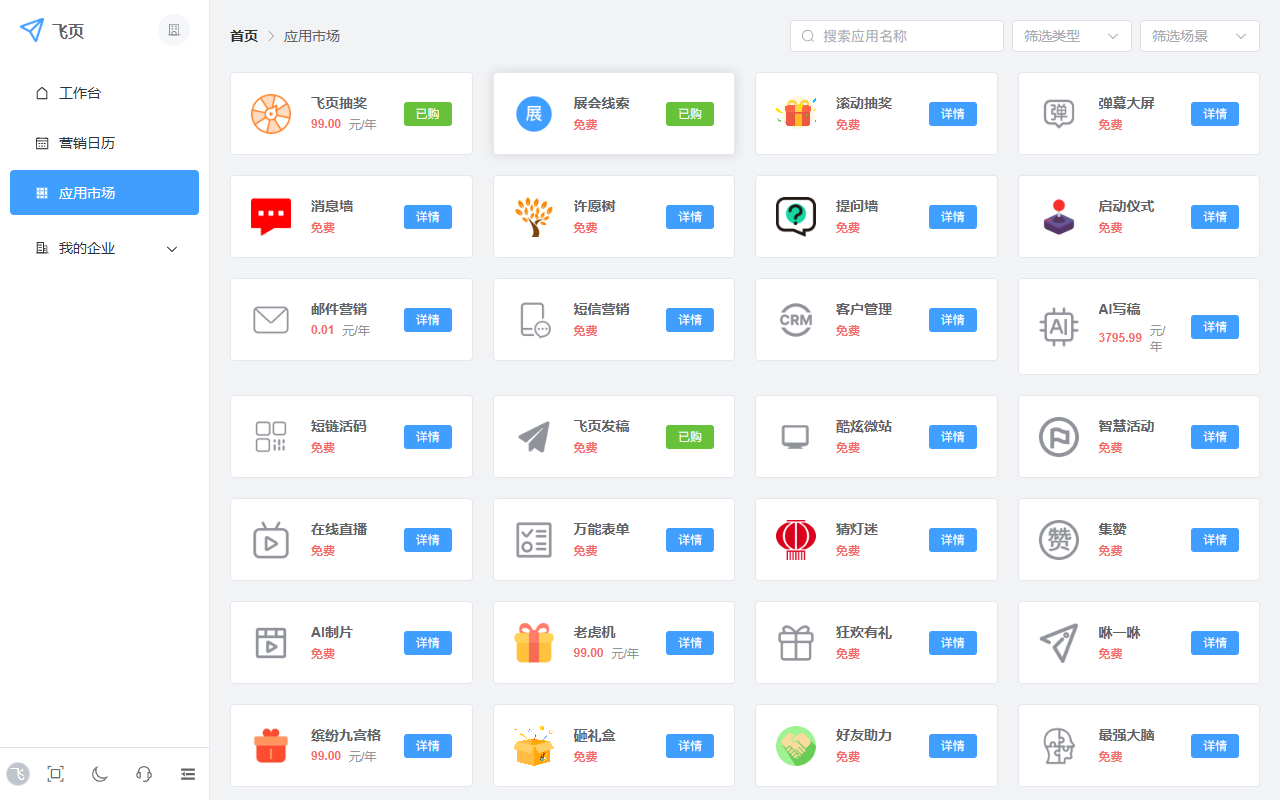
Task: Click the 消息墙 message wall speech bubble icon
Action: 270,216
